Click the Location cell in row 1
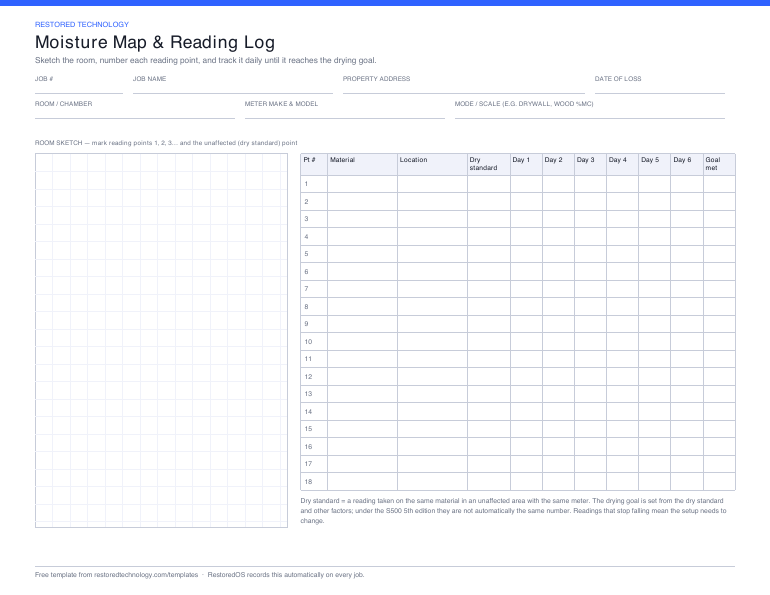 pyautogui.click(x=432, y=184)
